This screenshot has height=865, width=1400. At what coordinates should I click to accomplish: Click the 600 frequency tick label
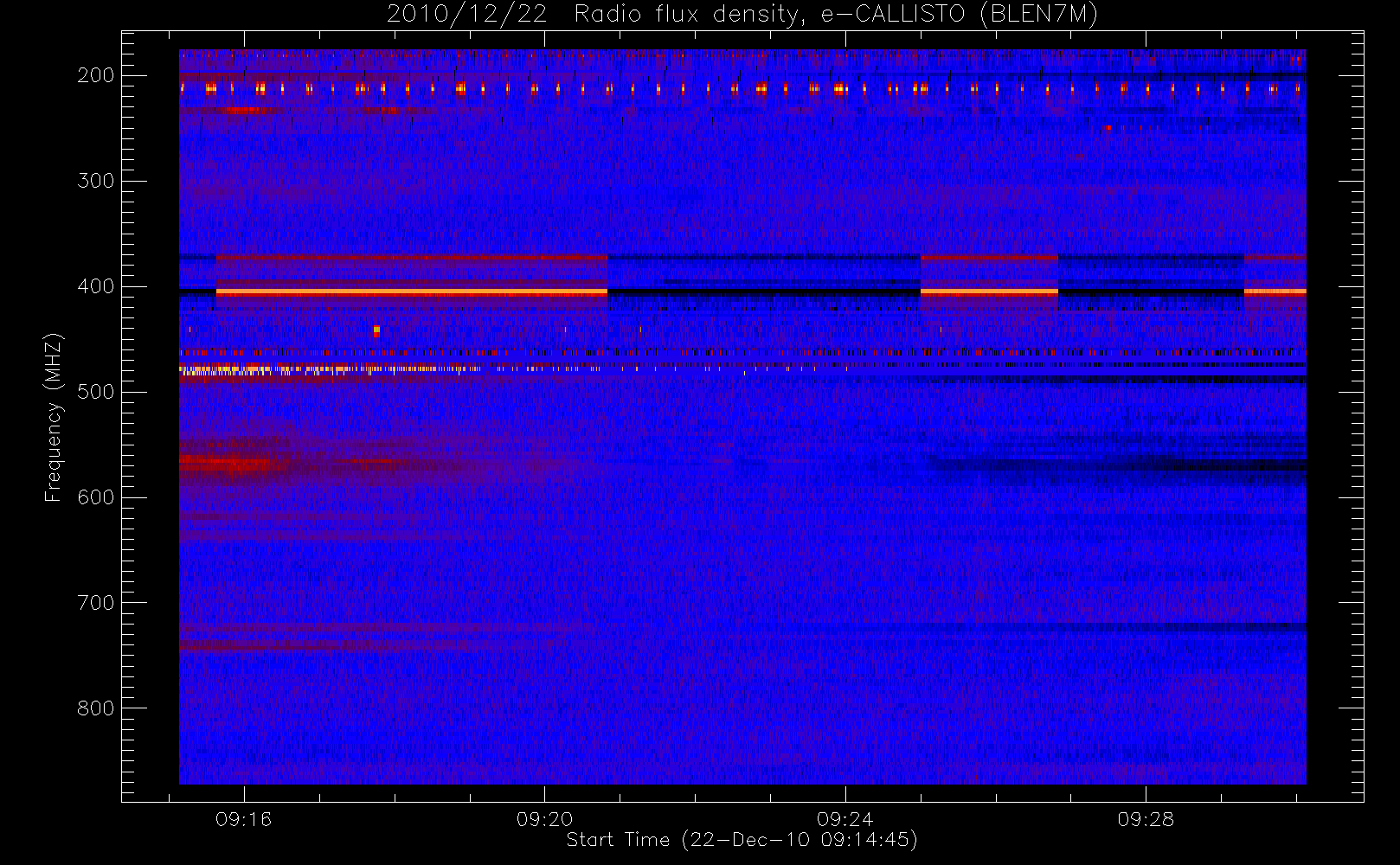coord(95,497)
